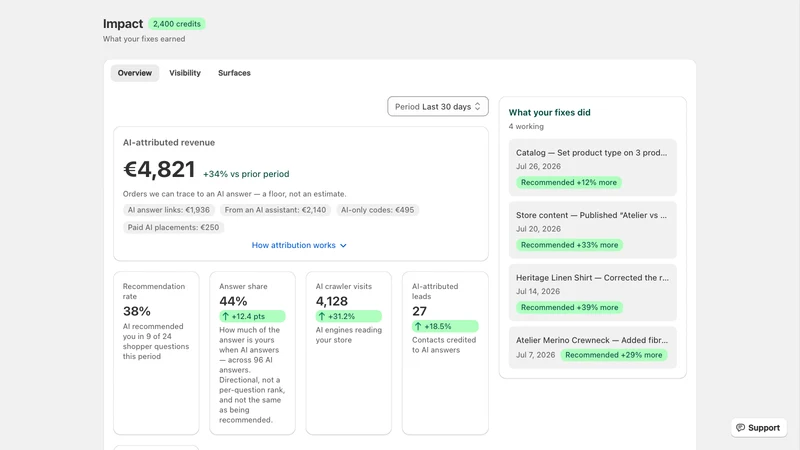Click the Recommended +39% more badge

click(569, 307)
